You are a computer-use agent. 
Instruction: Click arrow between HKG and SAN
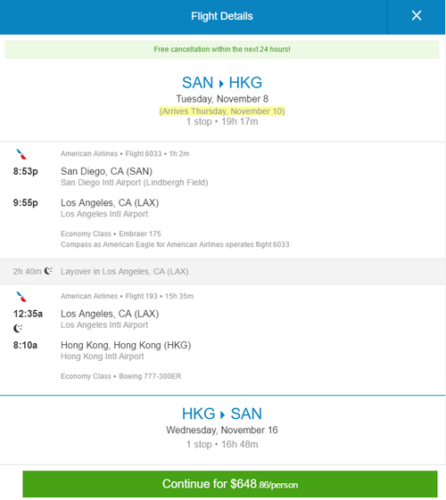coord(222,414)
